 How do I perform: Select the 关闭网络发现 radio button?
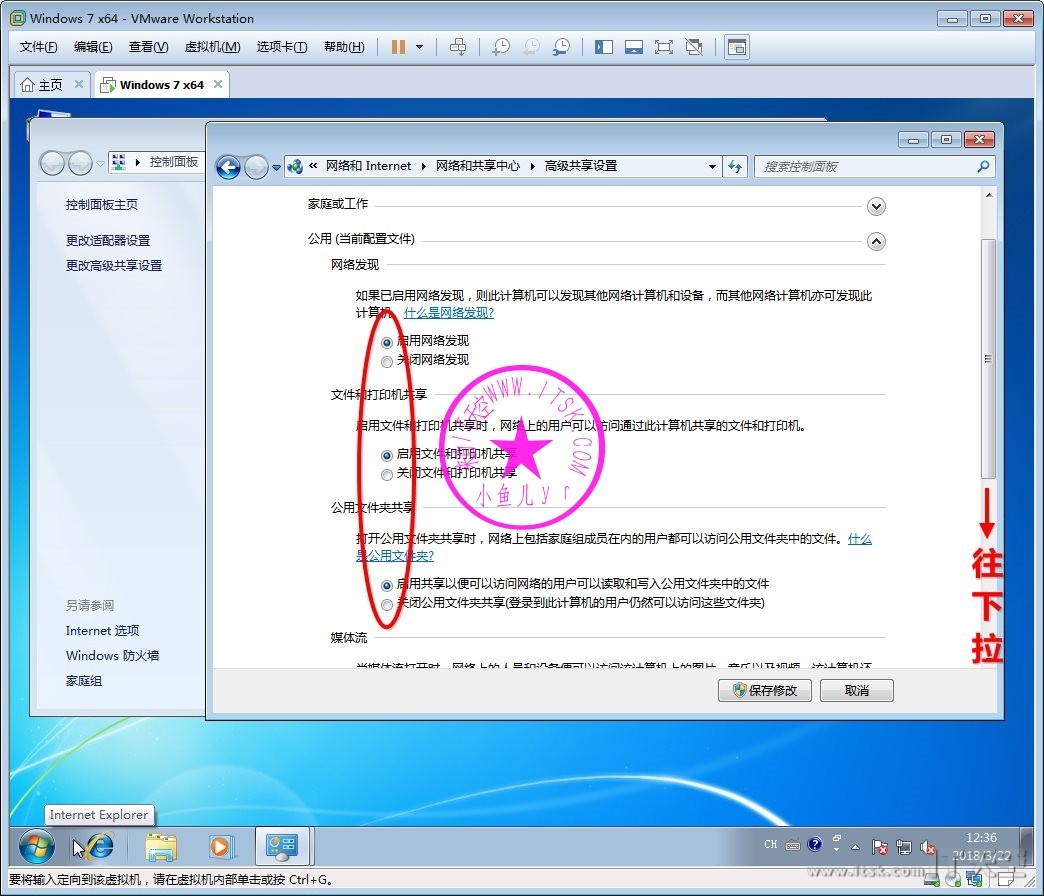(387, 361)
